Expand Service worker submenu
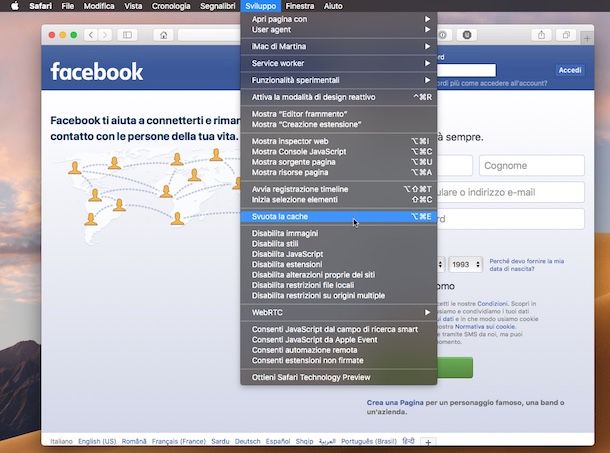Screen dimensions: 610x453 click(339, 63)
